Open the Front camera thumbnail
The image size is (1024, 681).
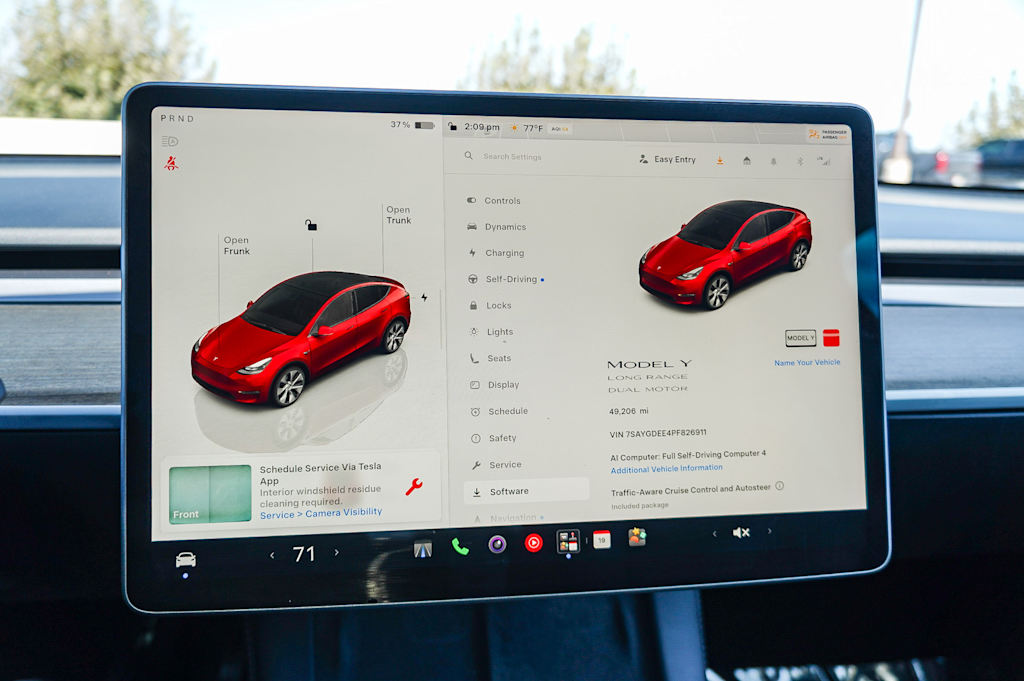pyautogui.click(x=210, y=494)
